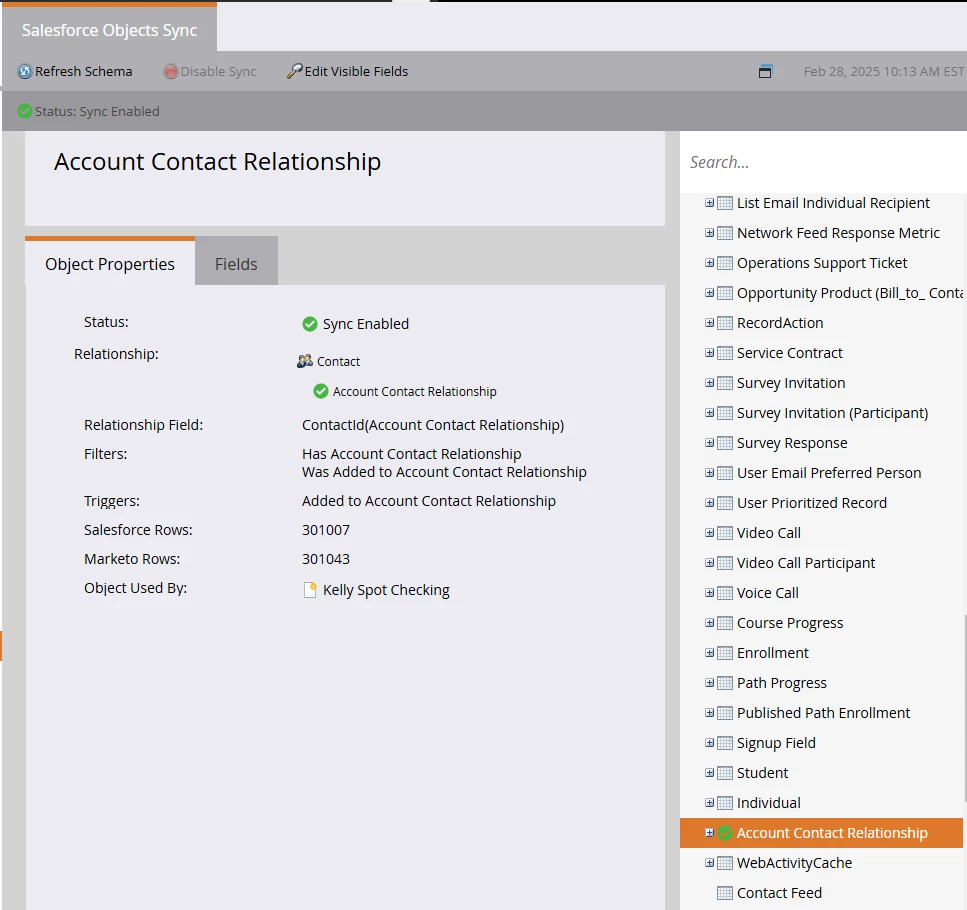The width and height of the screenshot is (967, 910).
Task: Click the window icon beside the timestamp
Action: click(765, 72)
